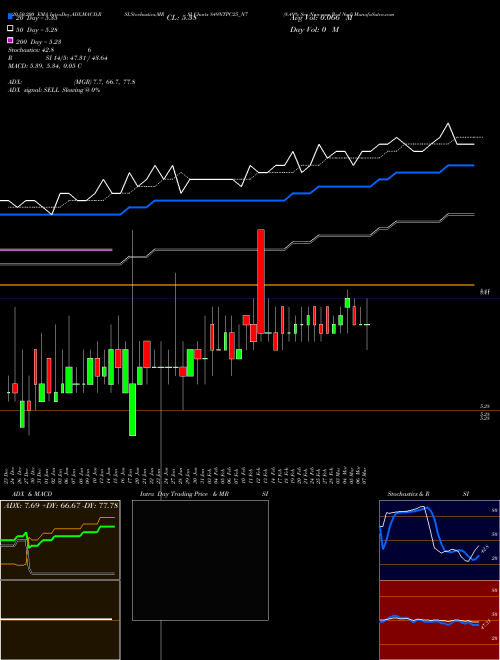This screenshot has height=660, width=500.
Task: Click the 'Stochastics & R' panel title
Action: pyautogui.click(x=409, y=494)
